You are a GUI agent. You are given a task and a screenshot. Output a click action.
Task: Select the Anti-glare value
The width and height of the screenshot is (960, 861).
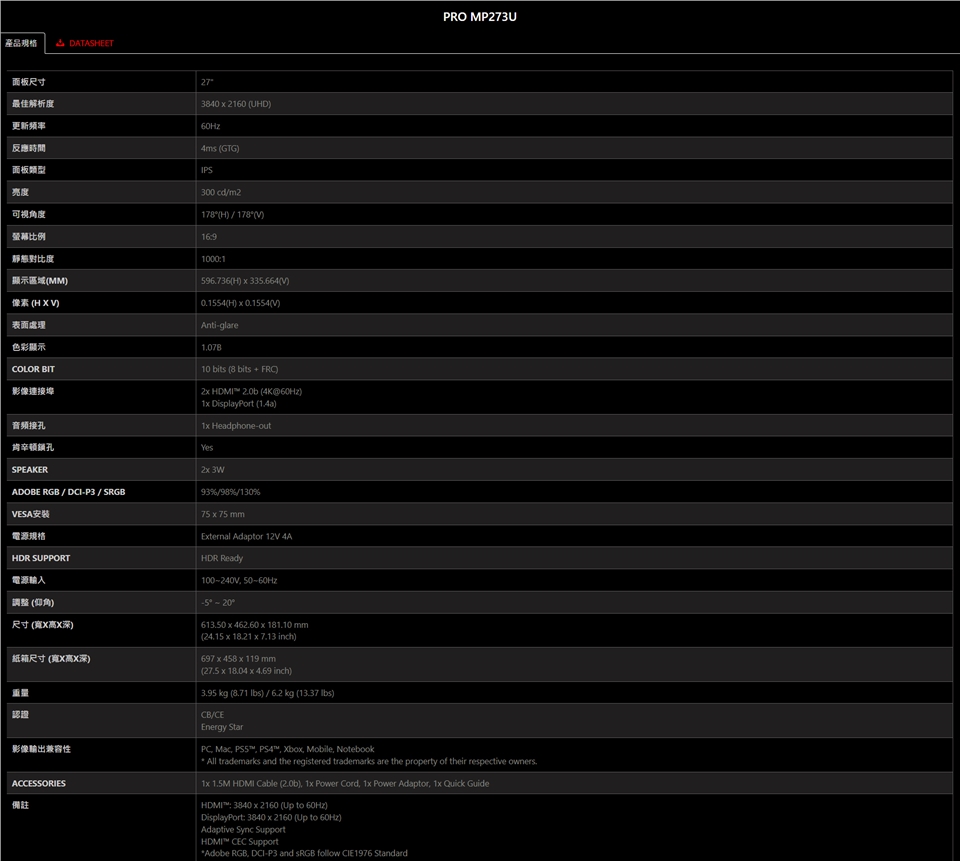click(x=219, y=325)
